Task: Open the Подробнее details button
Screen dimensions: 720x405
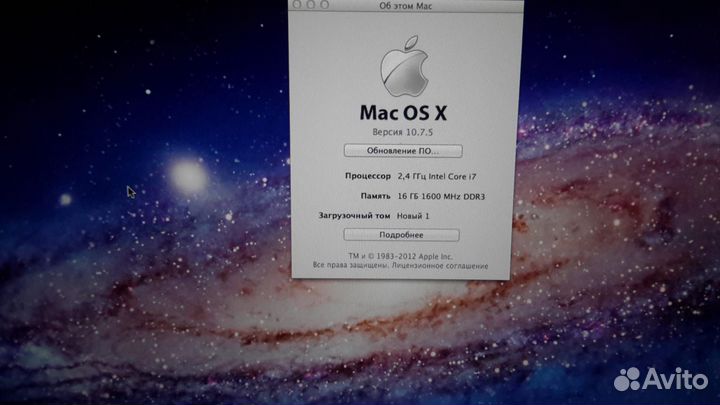Action: pos(401,235)
